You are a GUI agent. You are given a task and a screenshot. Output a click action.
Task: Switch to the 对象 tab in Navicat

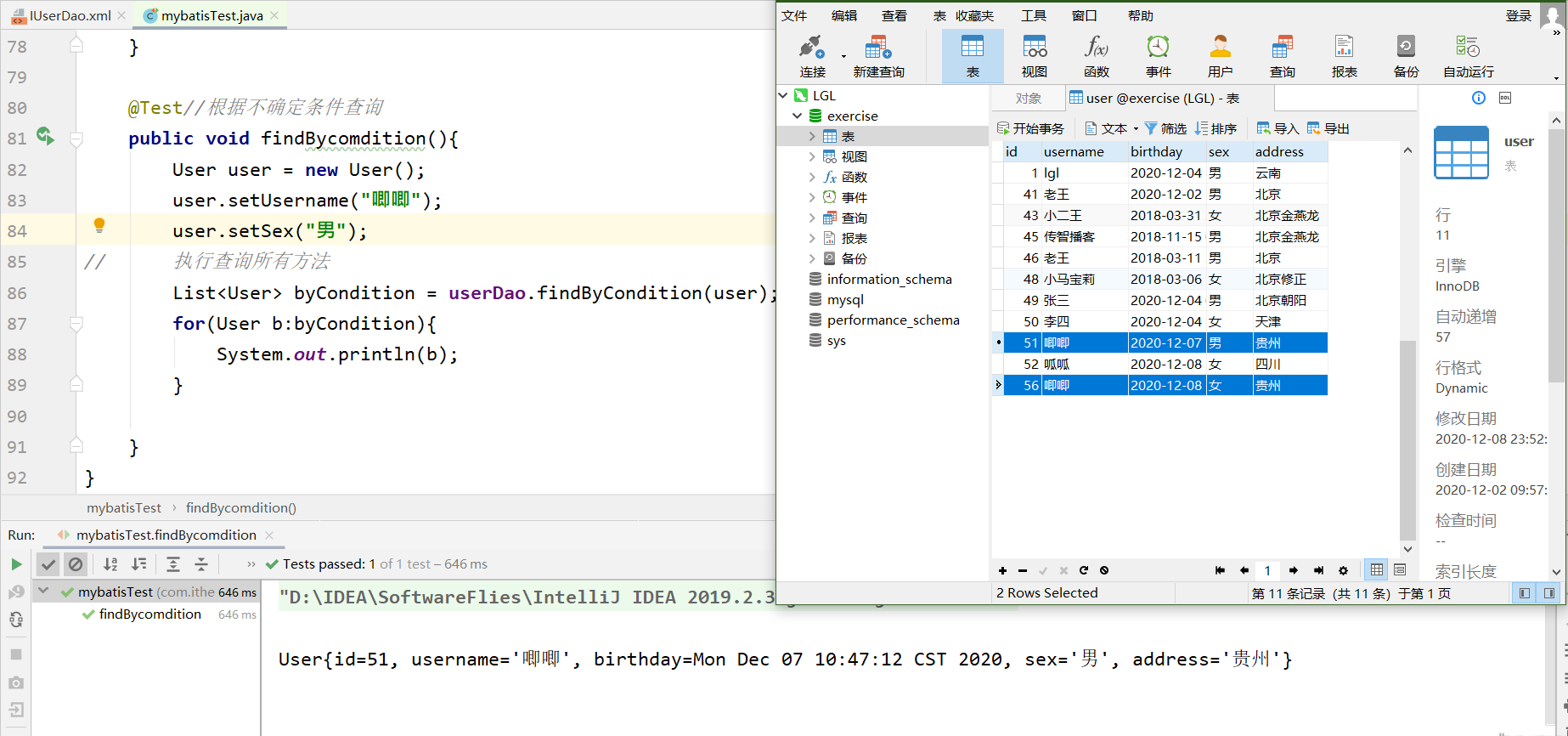click(x=1029, y=99)
